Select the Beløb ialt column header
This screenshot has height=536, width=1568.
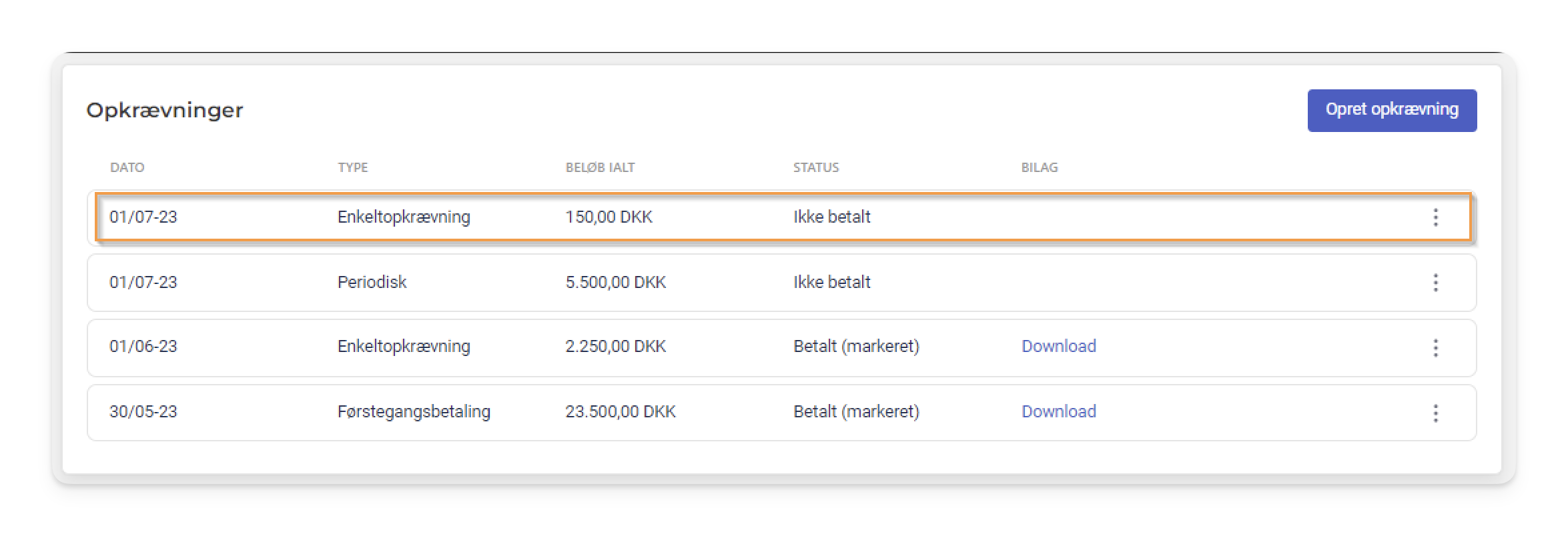click(600, 167)
